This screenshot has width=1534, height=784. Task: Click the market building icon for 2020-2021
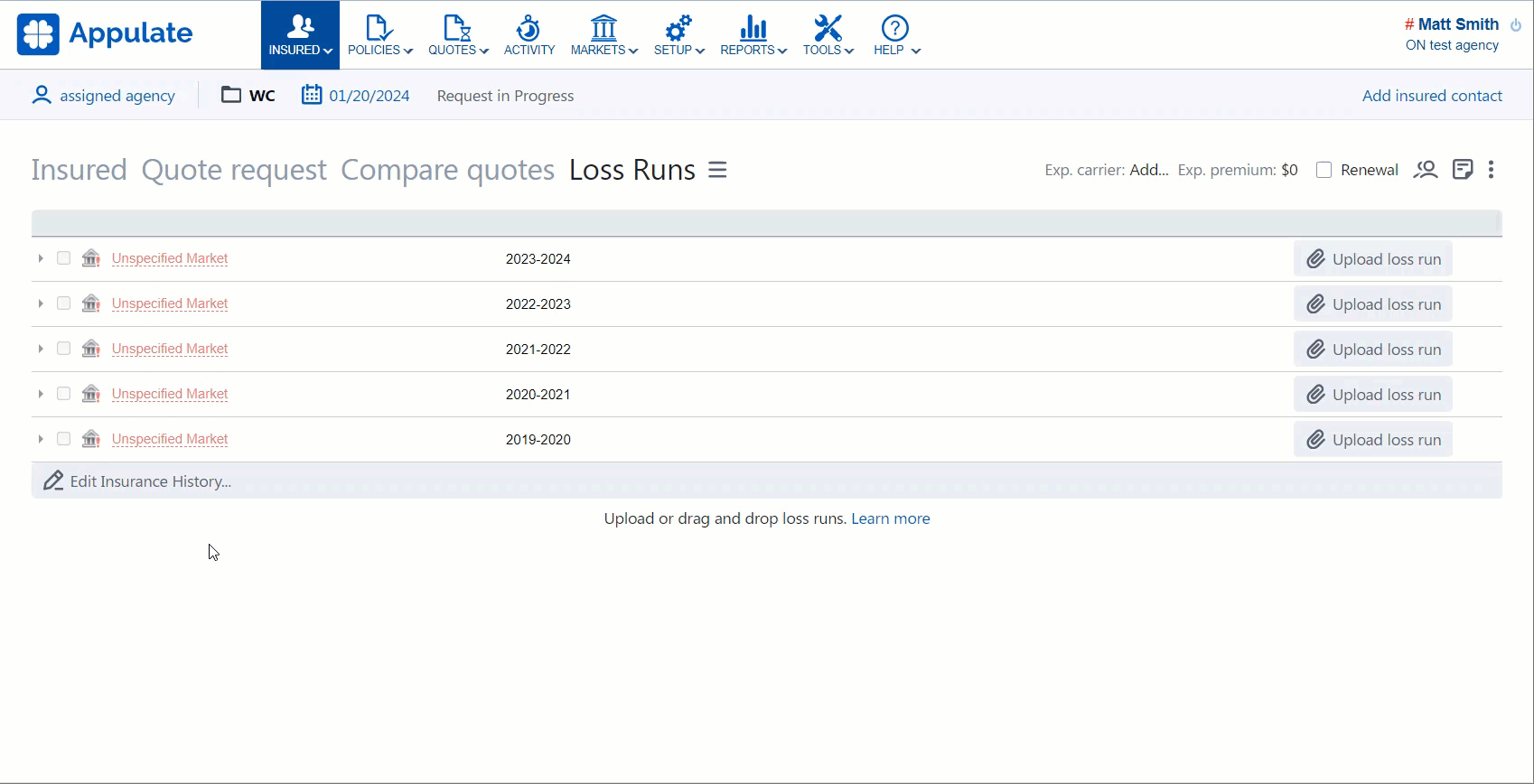(x=91, y=394)
